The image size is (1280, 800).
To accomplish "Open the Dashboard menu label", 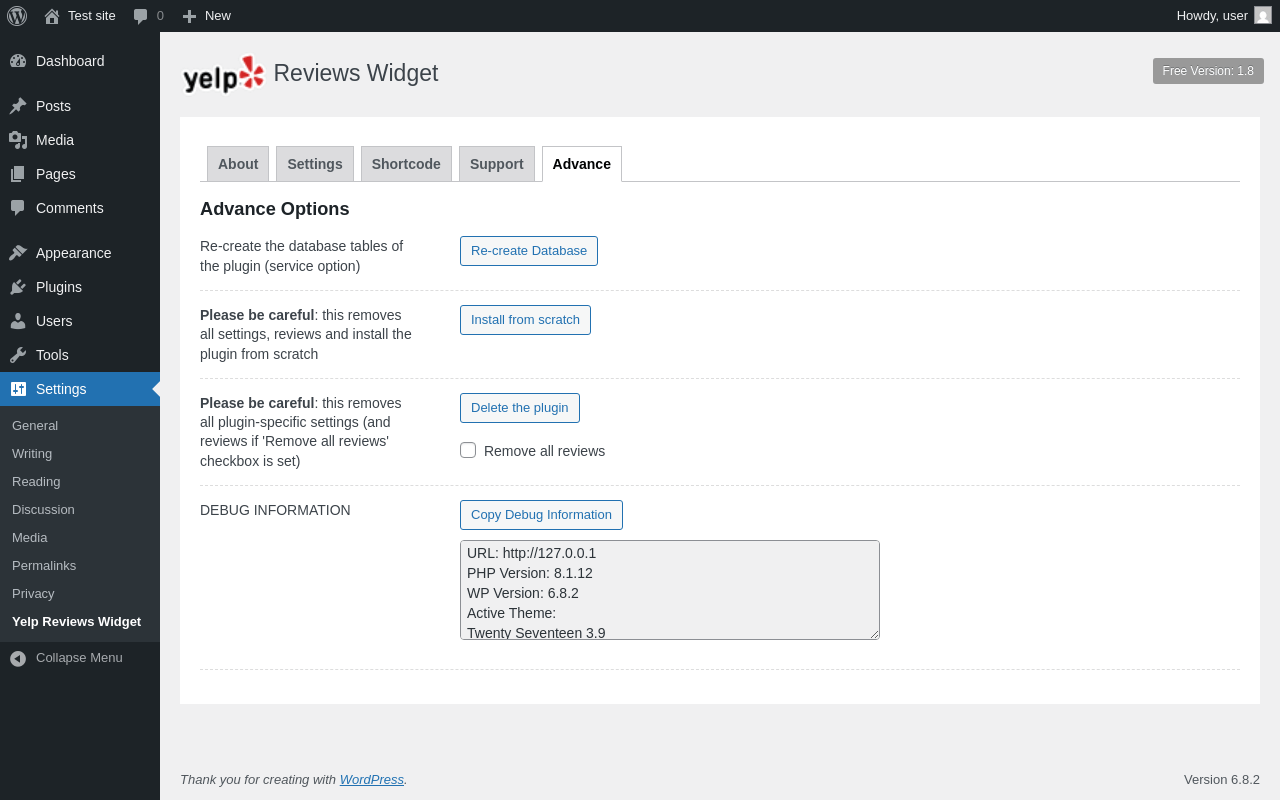I will (x=70, y=61).
